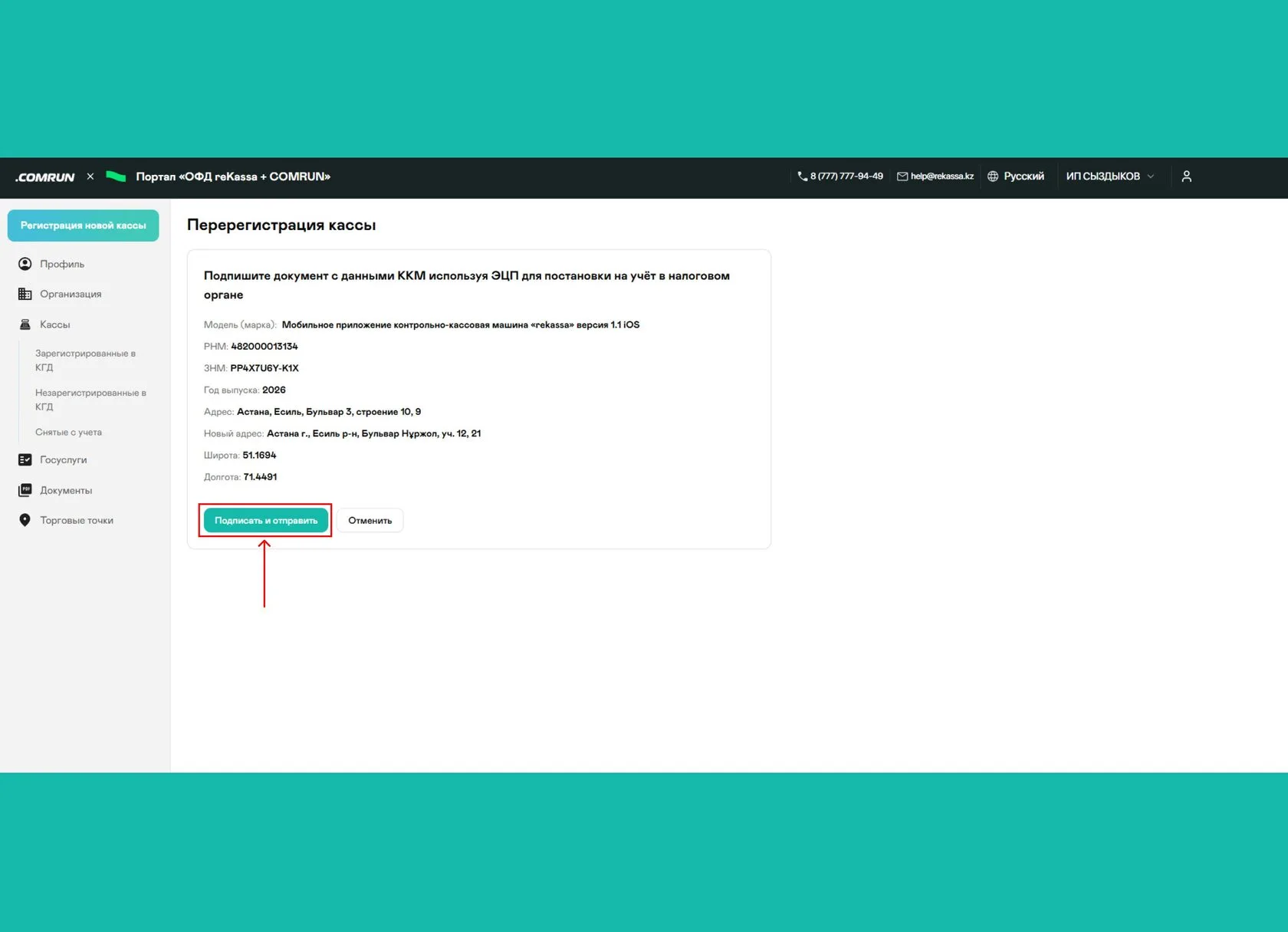The width and height of the screenshot is (1288, 932).
Task: Select Снятые с учета submenu
Action: click(68, 432)
